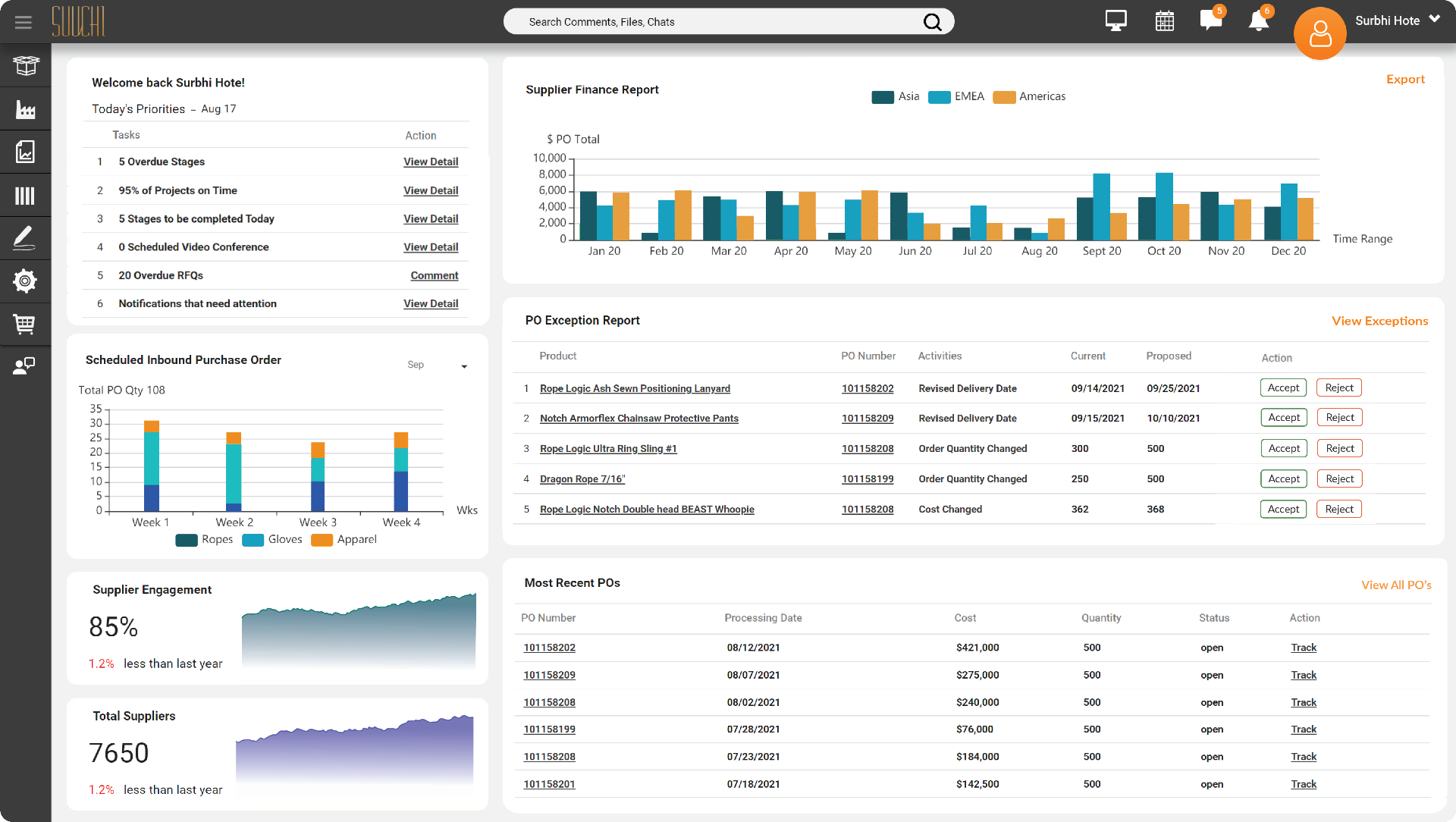The height and width of the screenshot is (822, 1456).
Task: Export the Supplier Finance Report
Action: click(x=1405, y=79)
